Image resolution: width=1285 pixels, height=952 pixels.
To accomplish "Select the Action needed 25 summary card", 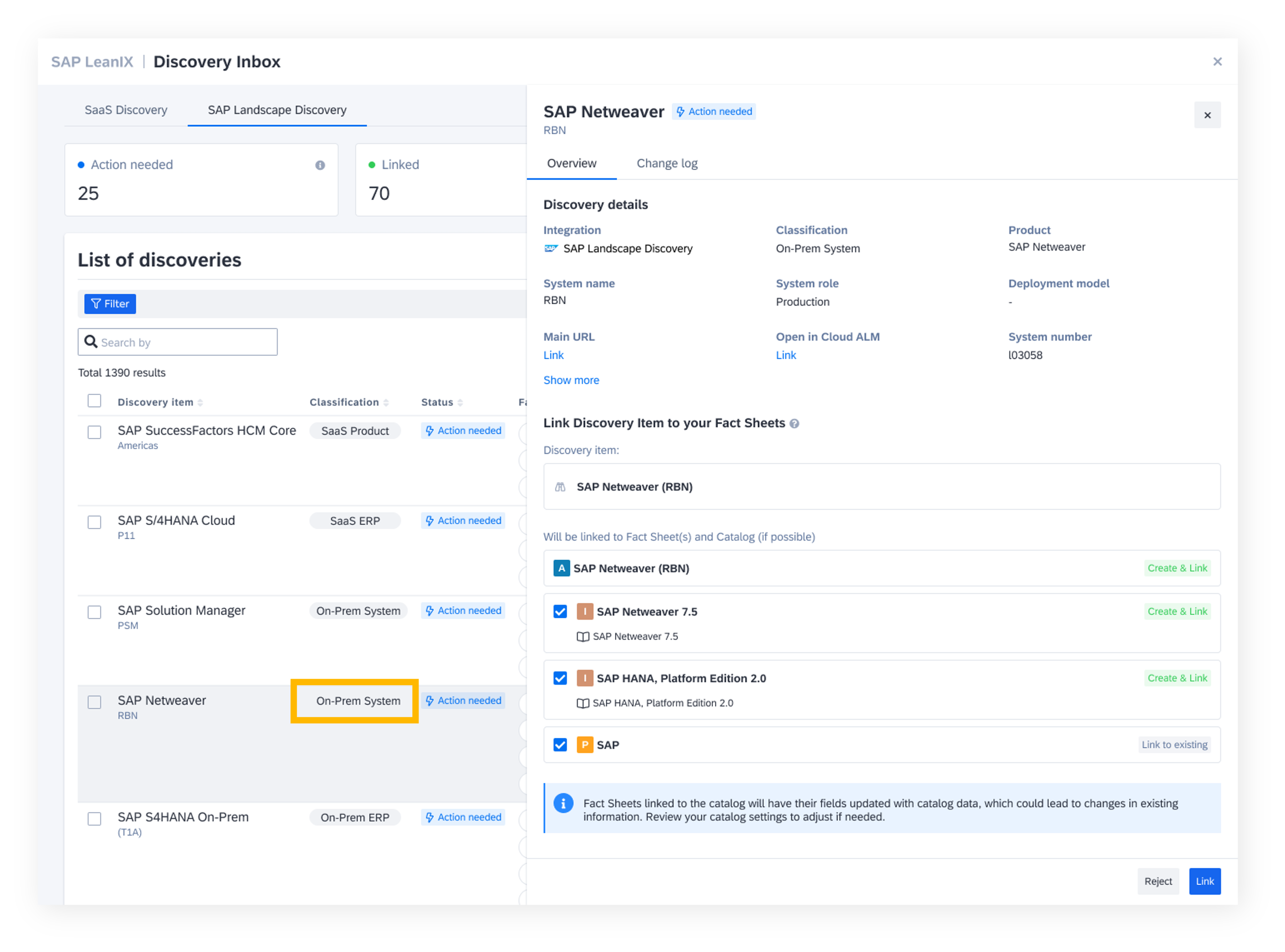I will tap(201, 180).
